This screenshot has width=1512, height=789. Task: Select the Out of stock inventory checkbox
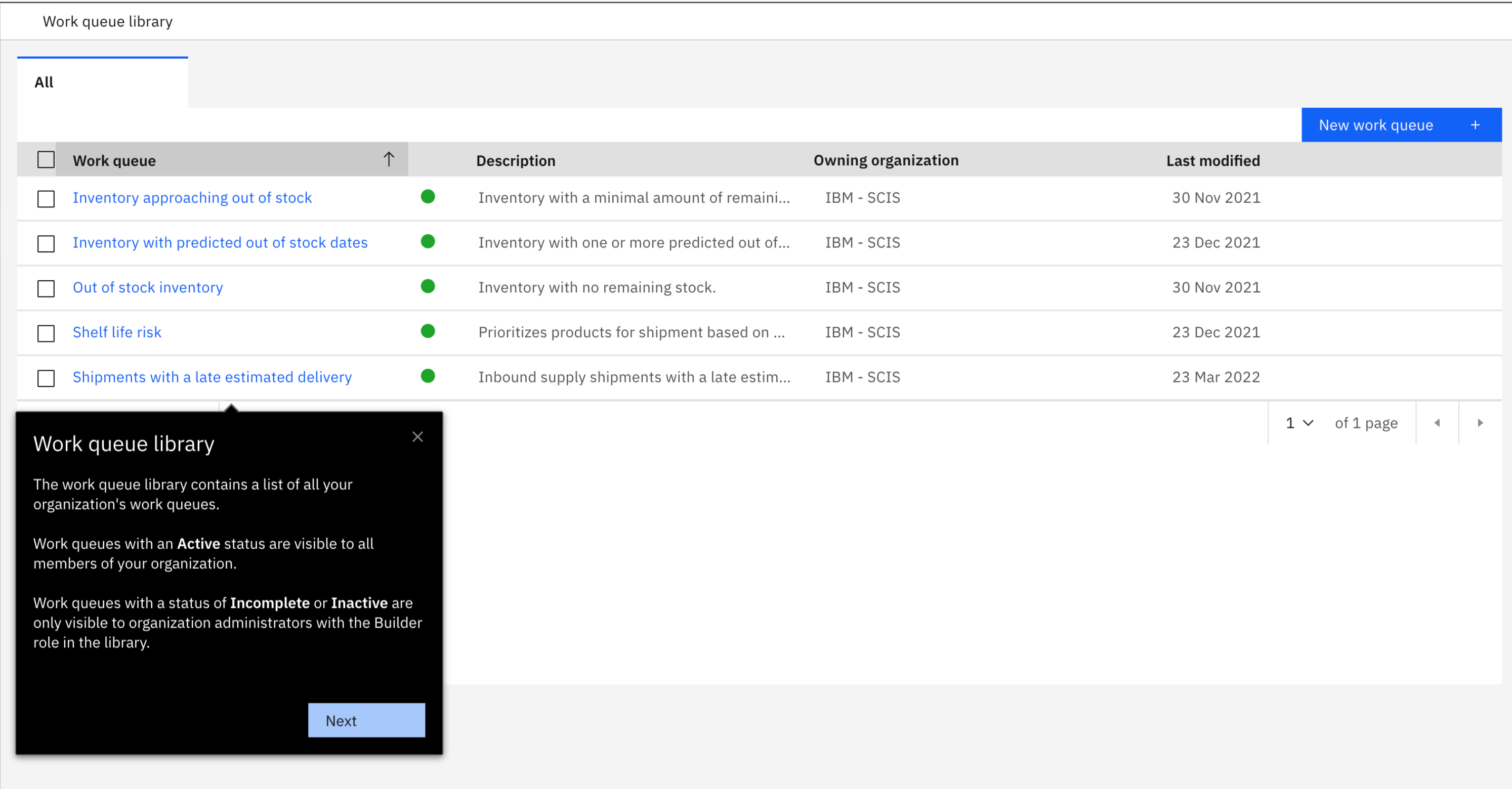[x=46, y=289]
